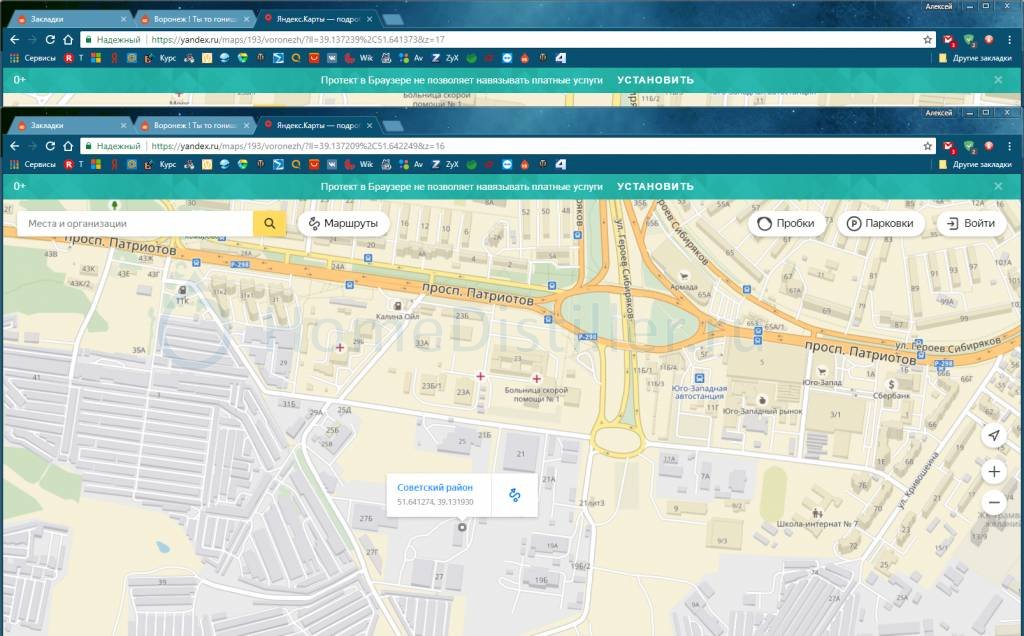1024x636 pixels.
Task: Bookmark the page with the lower window's star
Action: pos(927,146)
